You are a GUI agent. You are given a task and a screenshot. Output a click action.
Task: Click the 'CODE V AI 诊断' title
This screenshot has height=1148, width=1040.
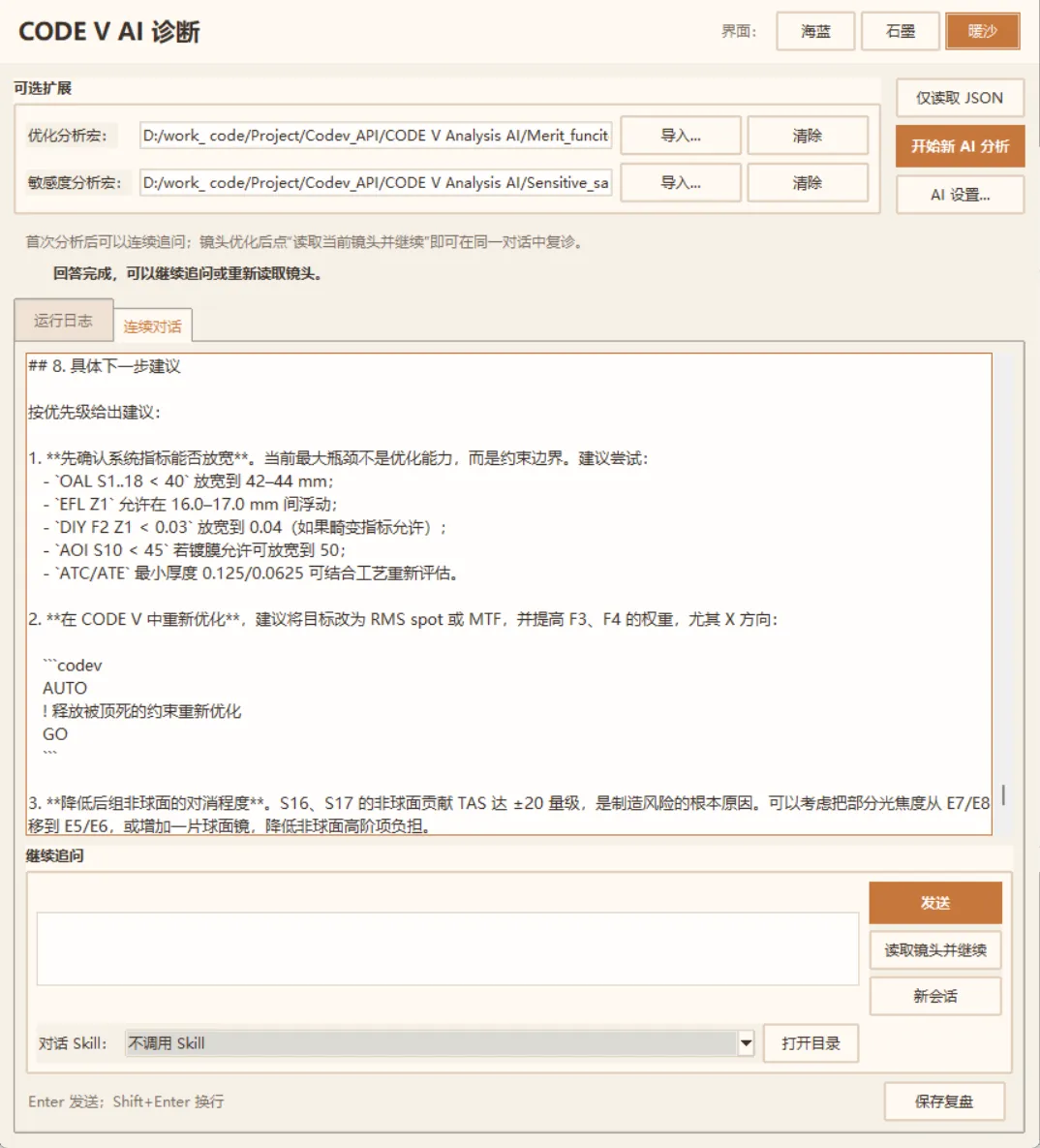109,31
